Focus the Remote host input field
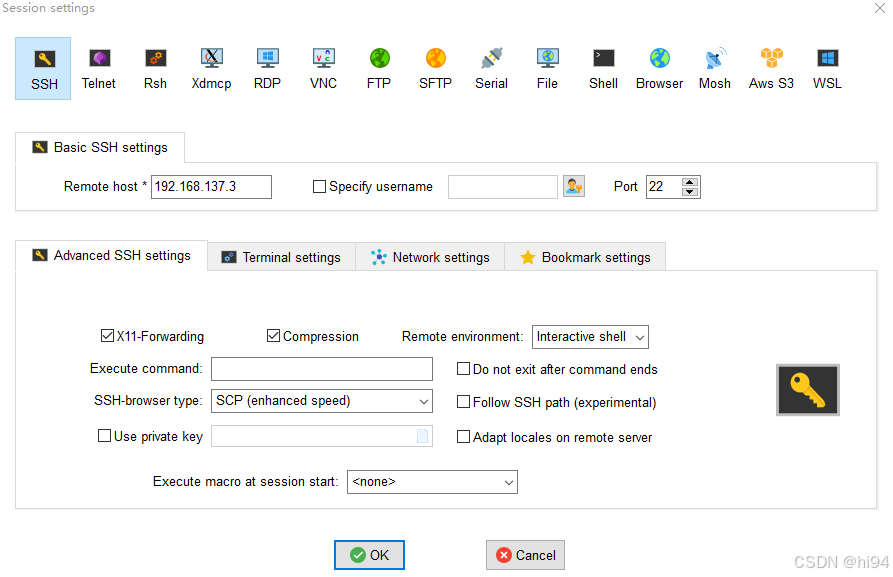This screenshot has width=893, height=577. (x=211, y=187)
